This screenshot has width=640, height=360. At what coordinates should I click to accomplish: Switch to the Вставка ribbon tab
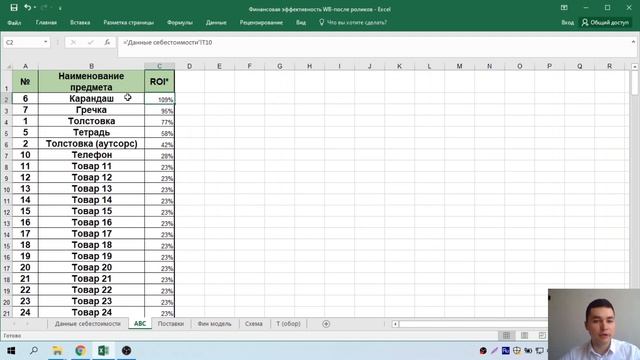80,23
